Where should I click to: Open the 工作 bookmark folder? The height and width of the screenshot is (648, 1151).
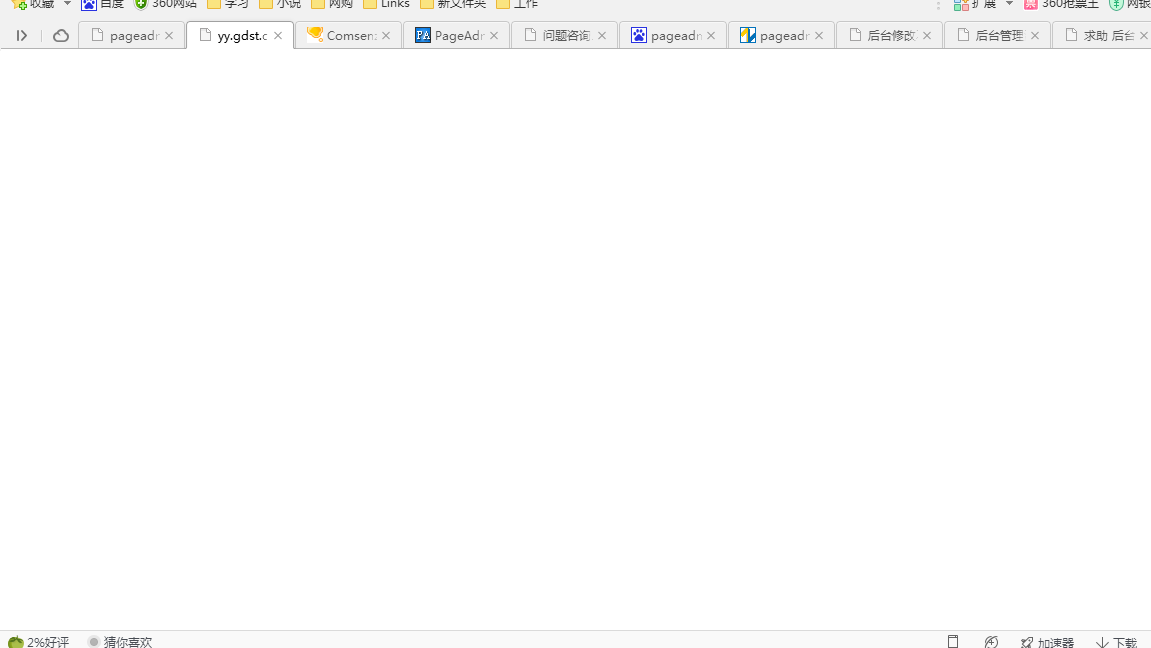(x=517, y=4)
